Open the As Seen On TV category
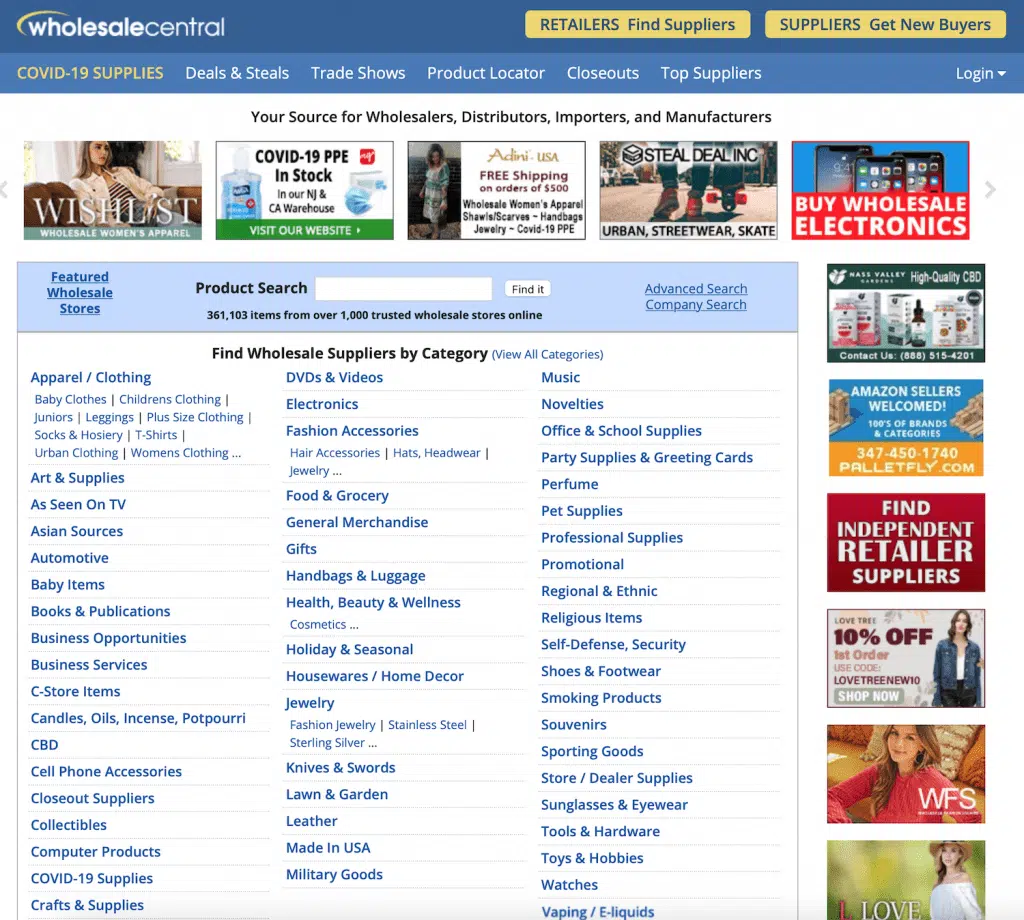The height and width of the screenshot is (920, 1024). tap(78, 505)
